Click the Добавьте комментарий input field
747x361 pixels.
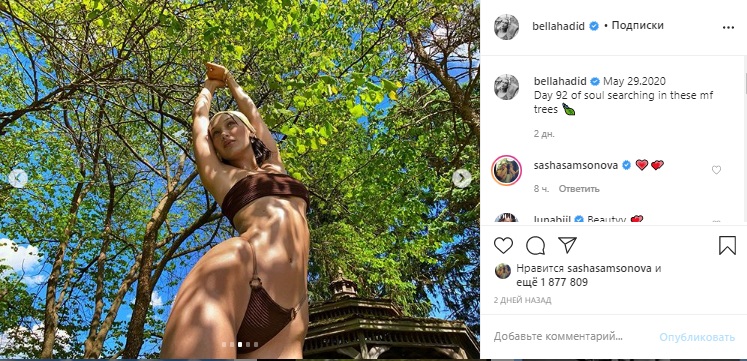pos(558,337)
